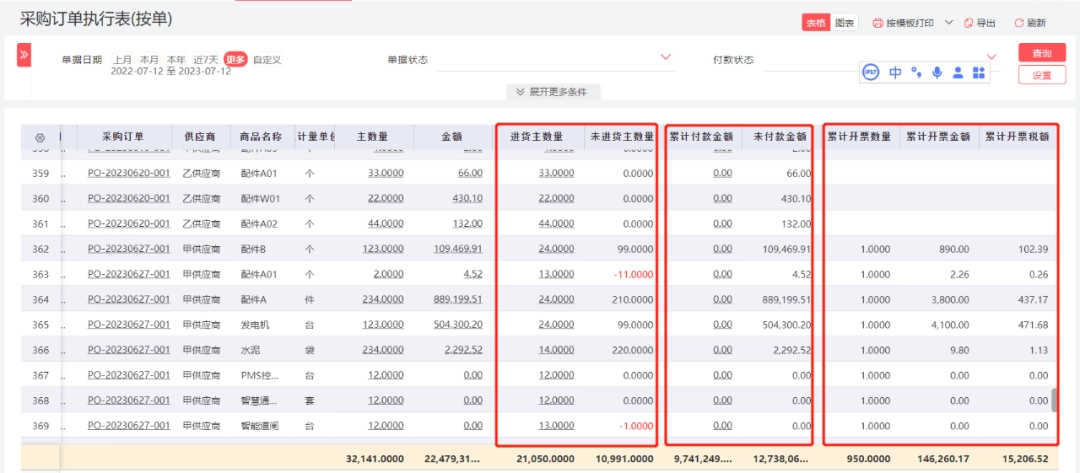Click paid amount 0.00 in row 361

coord(723,224)
